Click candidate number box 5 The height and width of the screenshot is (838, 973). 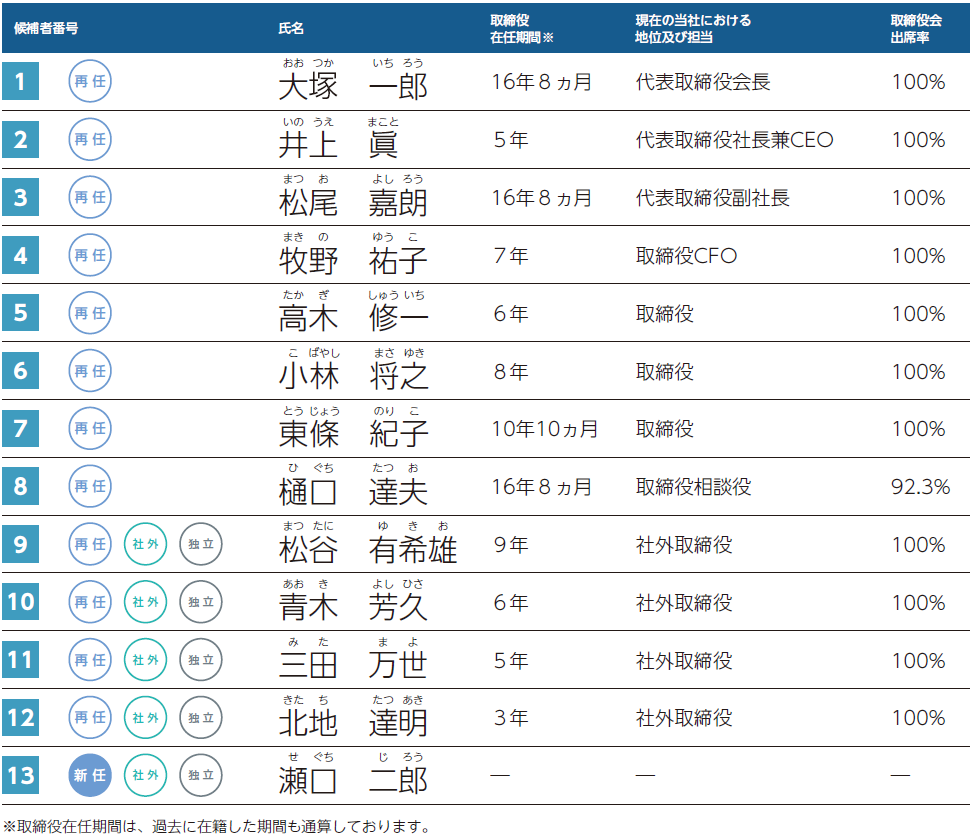(20, 313)
